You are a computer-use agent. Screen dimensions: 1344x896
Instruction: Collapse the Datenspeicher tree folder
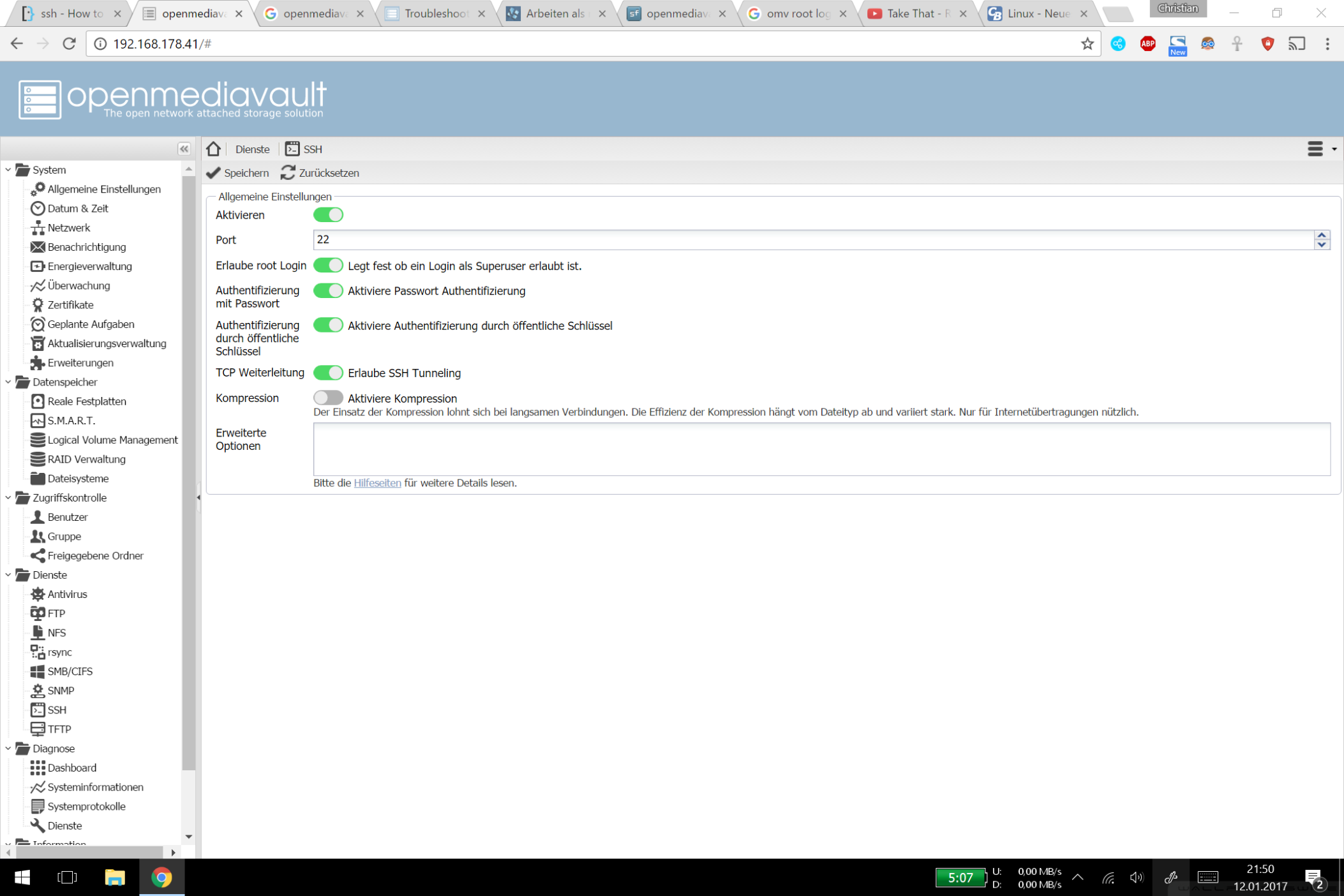8,382
